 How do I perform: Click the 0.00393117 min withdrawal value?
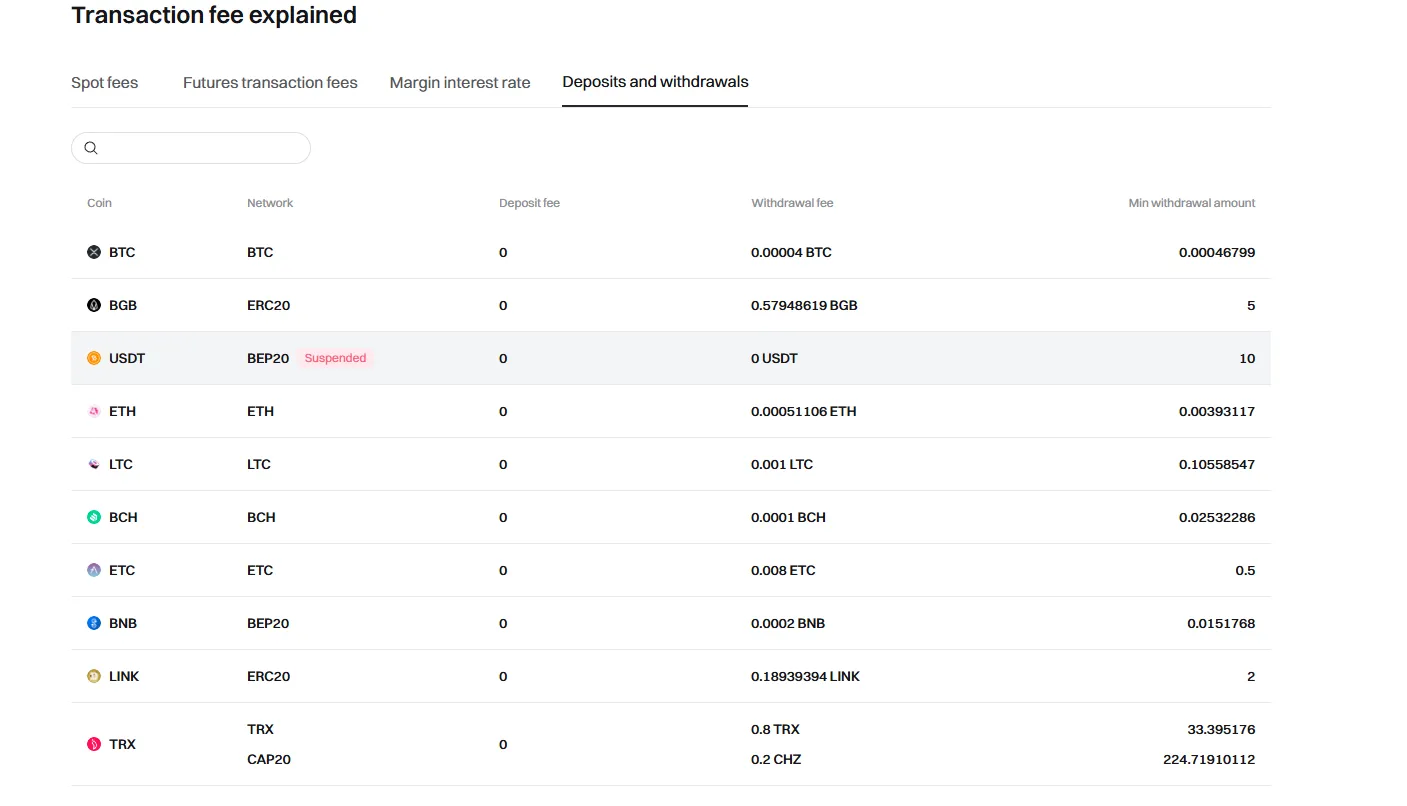point(1217,411)
